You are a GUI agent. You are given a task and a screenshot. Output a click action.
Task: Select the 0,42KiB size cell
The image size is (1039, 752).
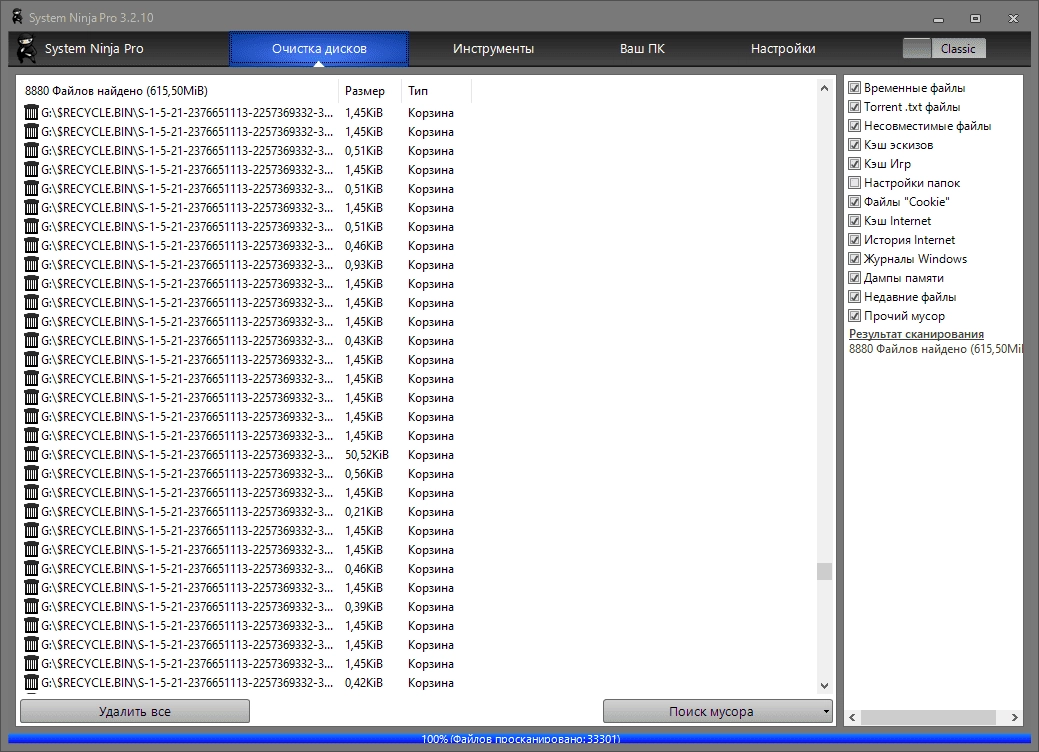pyautogui.click(x=364, y=682)
